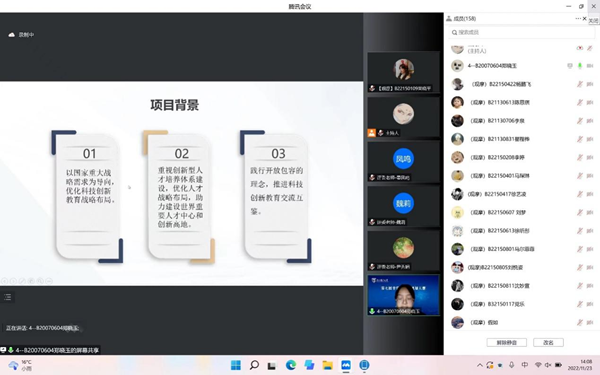Click the cloud recording indicator

21,35
